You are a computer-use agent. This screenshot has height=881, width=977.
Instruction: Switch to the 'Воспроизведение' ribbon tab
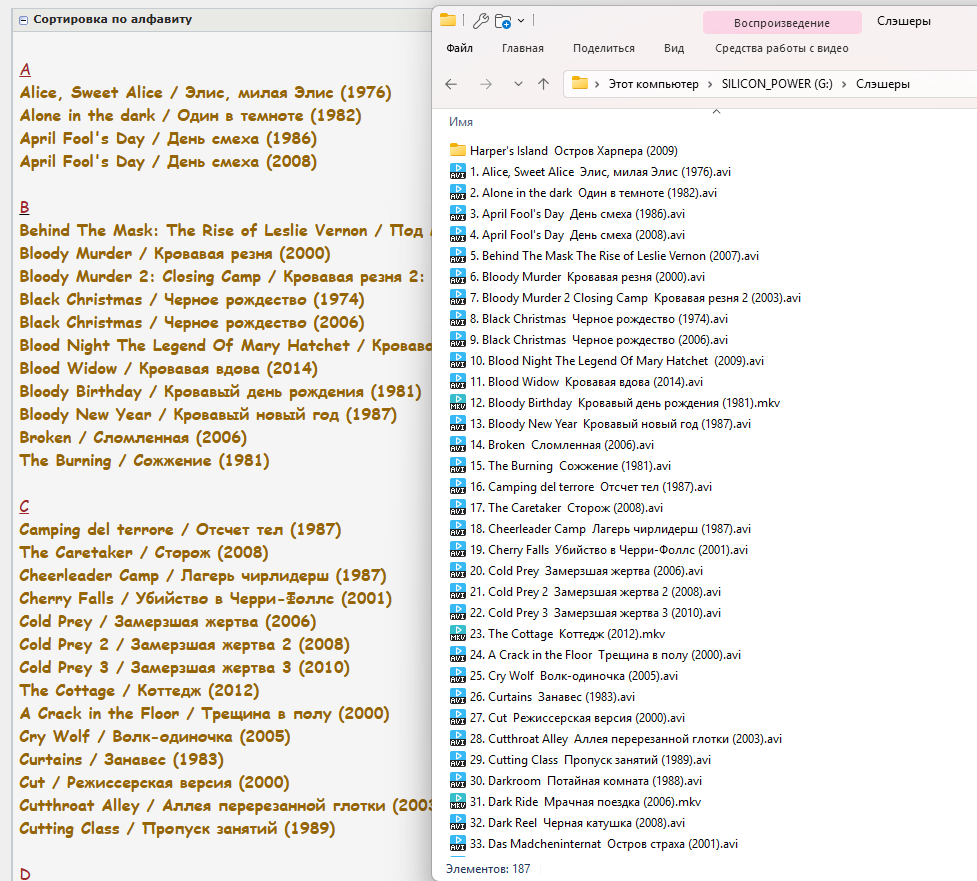pyautogui.click(x=781, y=23)
